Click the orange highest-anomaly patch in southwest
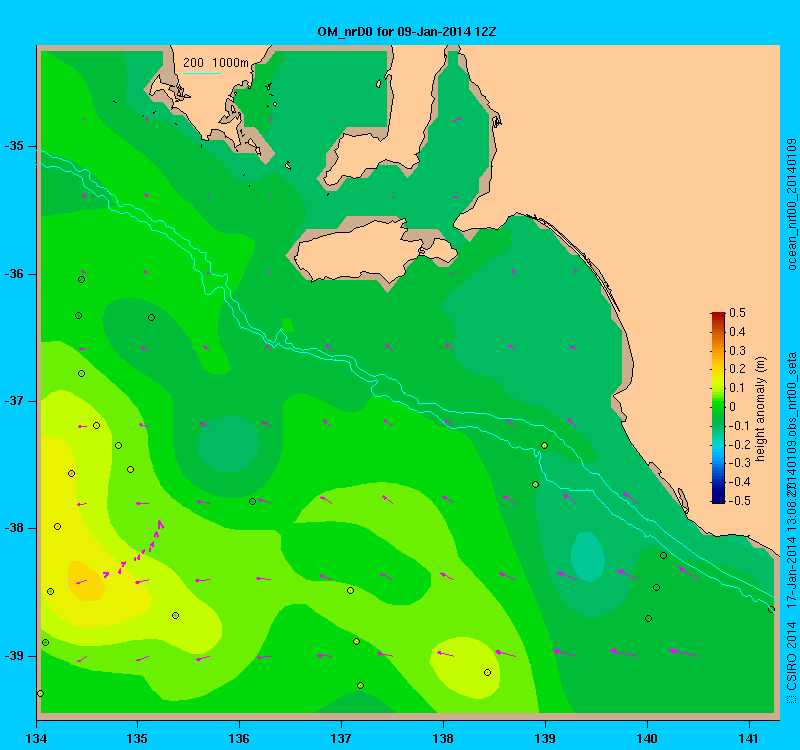The image size is (800, 750). click(87, 581)
